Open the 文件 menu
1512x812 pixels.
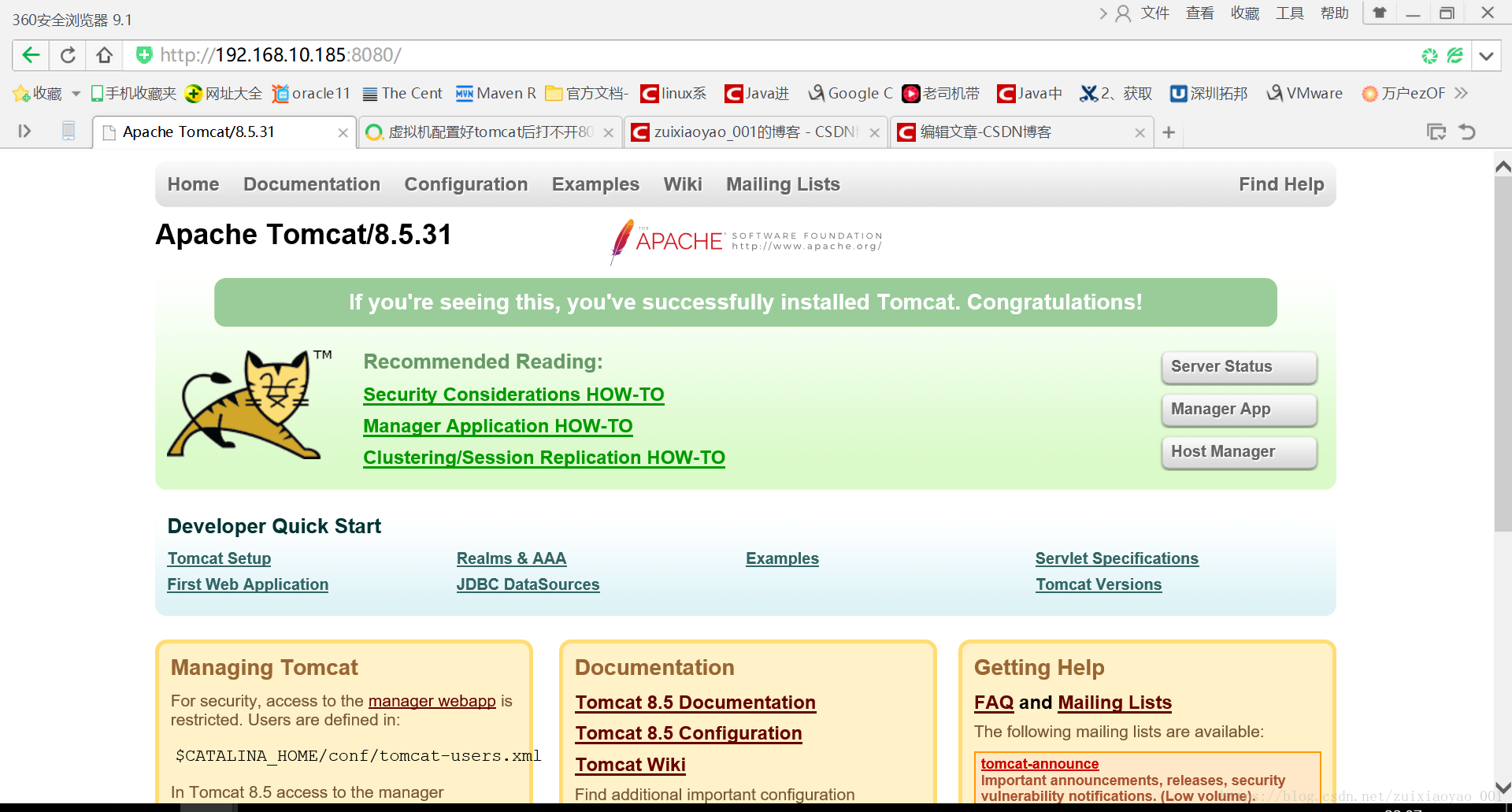coord(1155,13)
